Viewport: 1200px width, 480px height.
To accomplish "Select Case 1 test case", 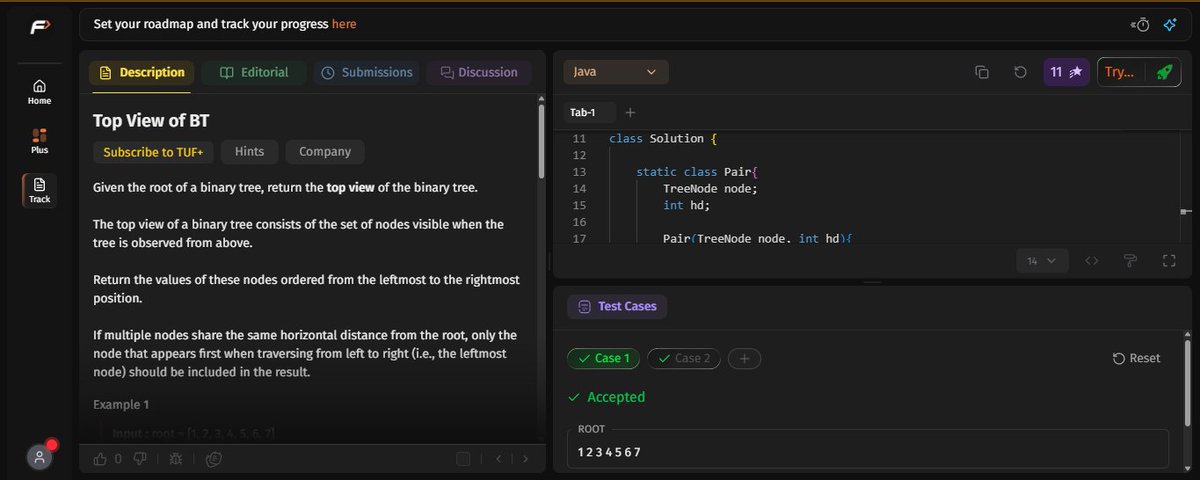I will (603, 358).
